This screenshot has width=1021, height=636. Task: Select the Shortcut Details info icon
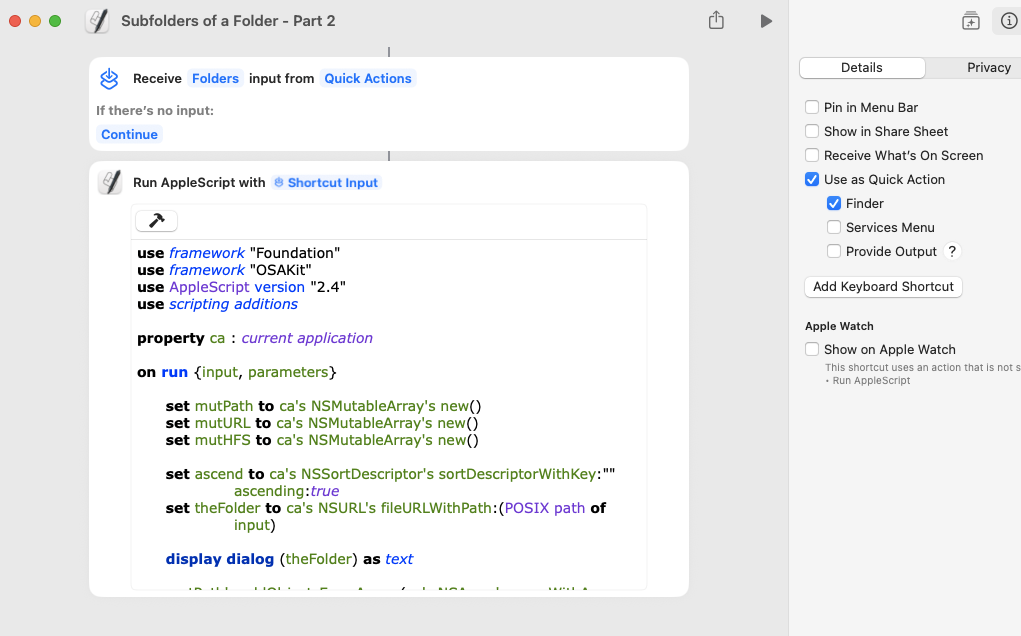[x=1009, y=21]
